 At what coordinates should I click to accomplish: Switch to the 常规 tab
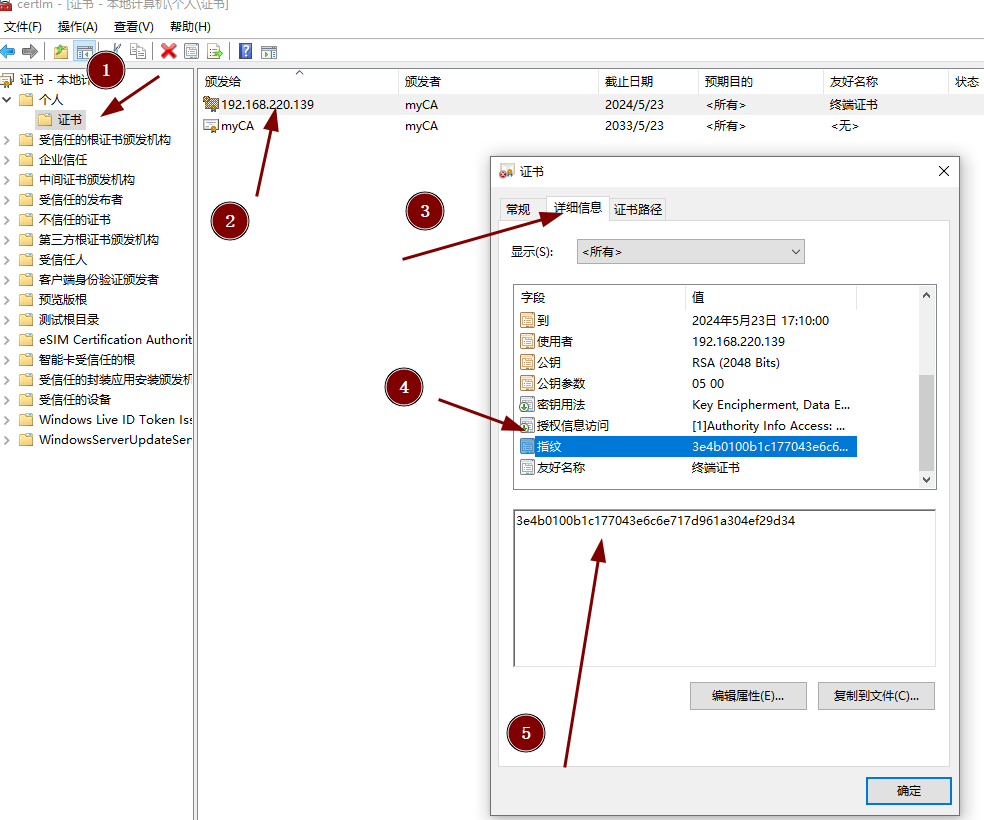518,210
